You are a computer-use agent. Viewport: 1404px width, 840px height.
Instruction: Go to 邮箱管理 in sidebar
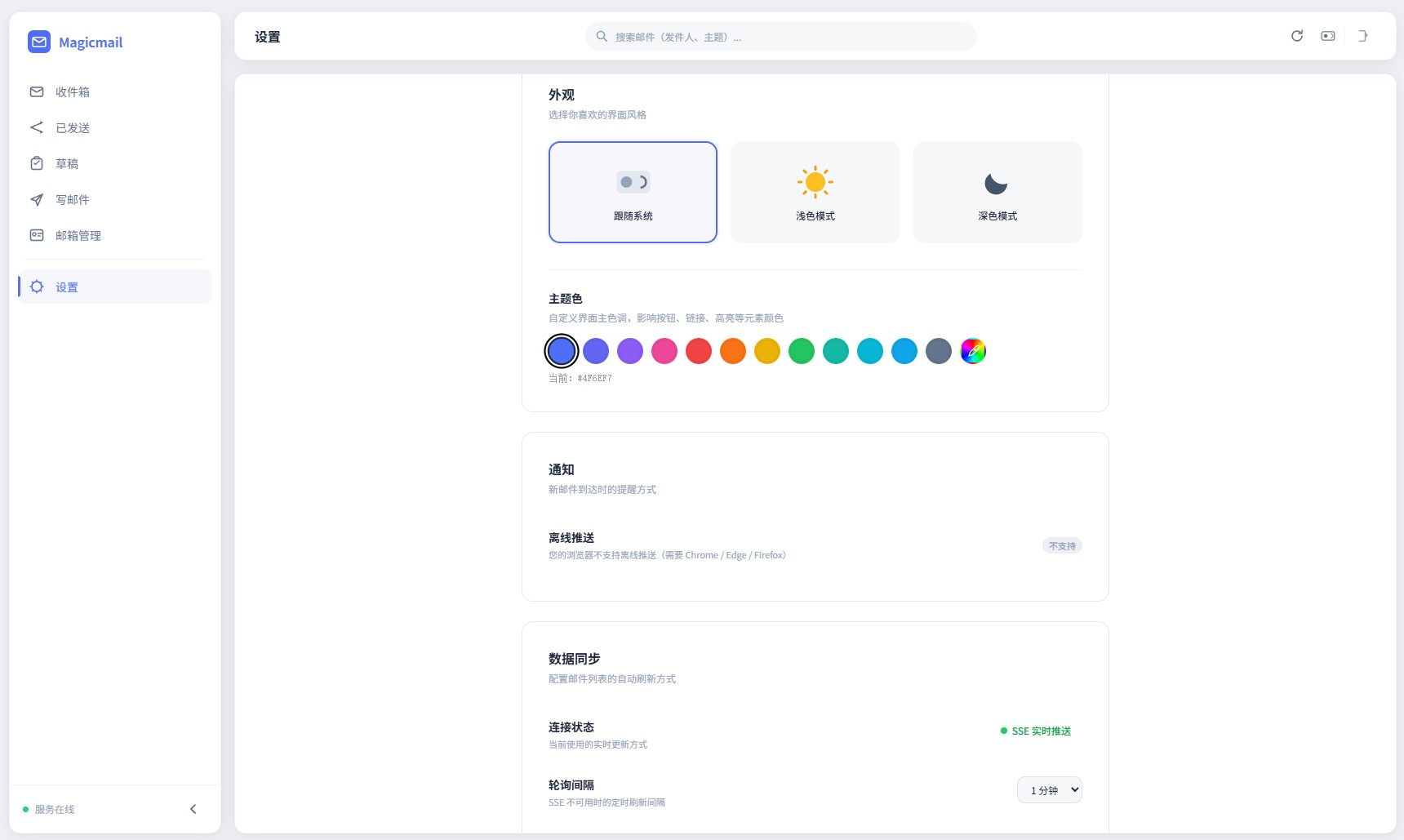tap(115, 235)
